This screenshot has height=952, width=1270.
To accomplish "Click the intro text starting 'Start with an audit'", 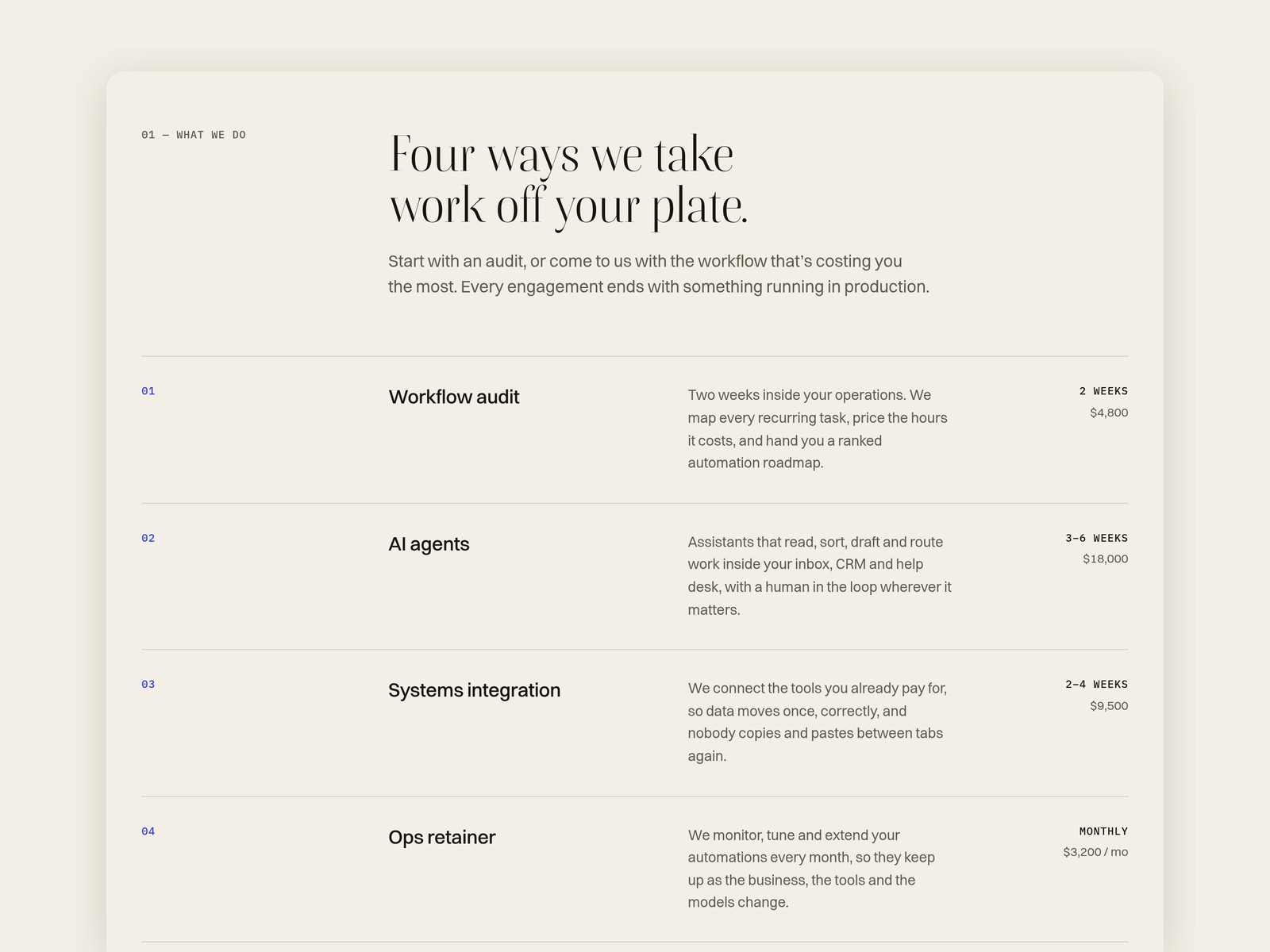I will tap(659, 274).
